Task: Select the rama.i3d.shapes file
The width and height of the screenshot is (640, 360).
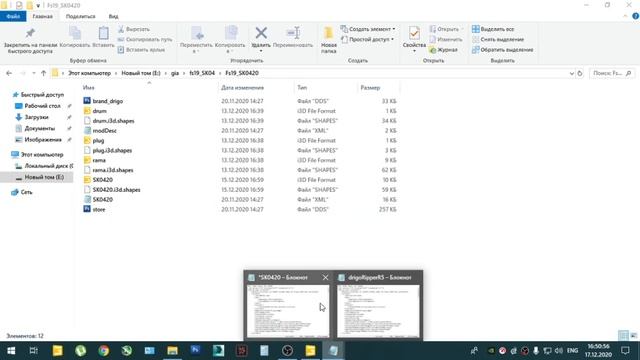Action: [x=113, y=170]
